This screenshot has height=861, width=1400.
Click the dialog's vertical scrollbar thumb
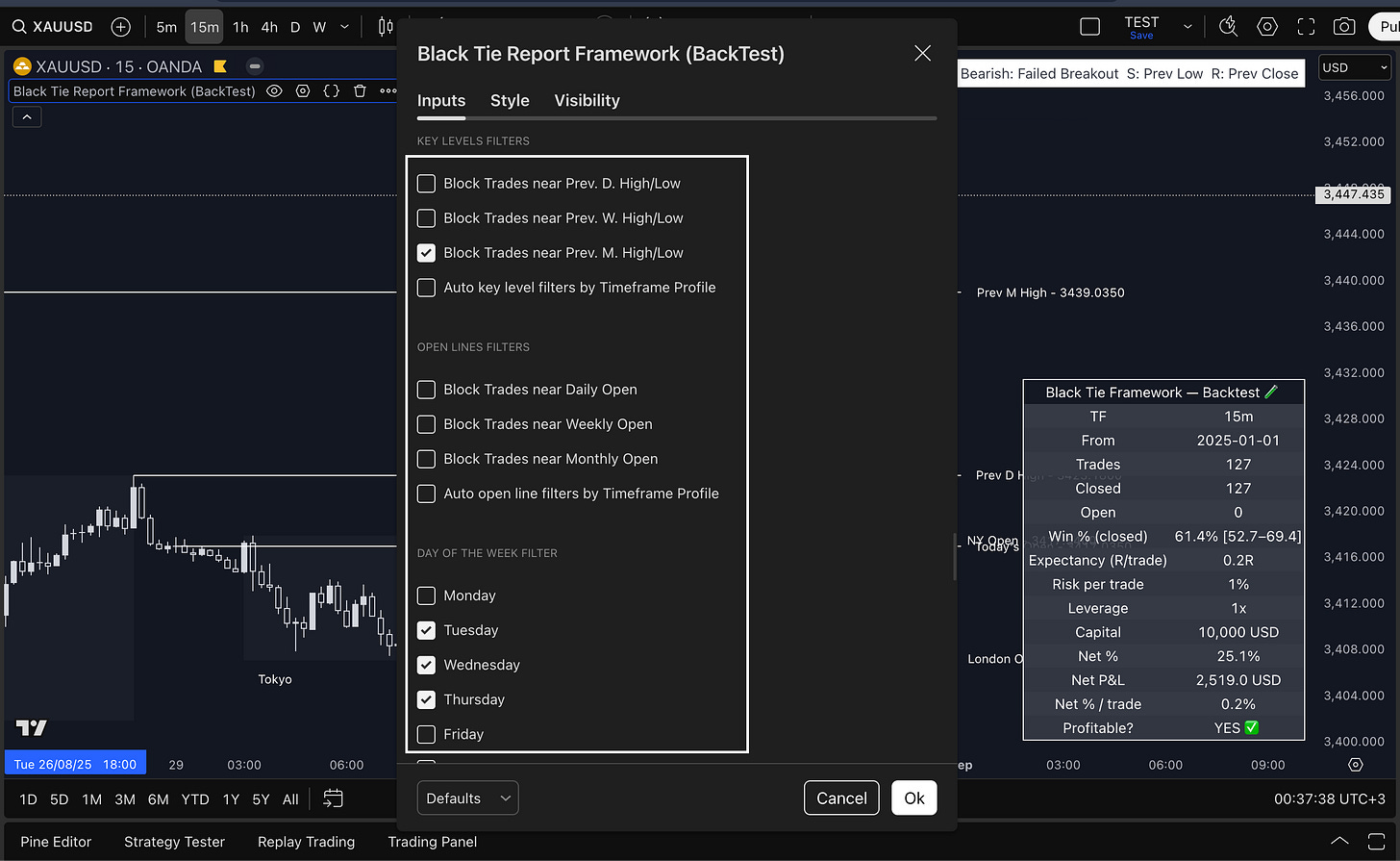(x=954, y=556)
